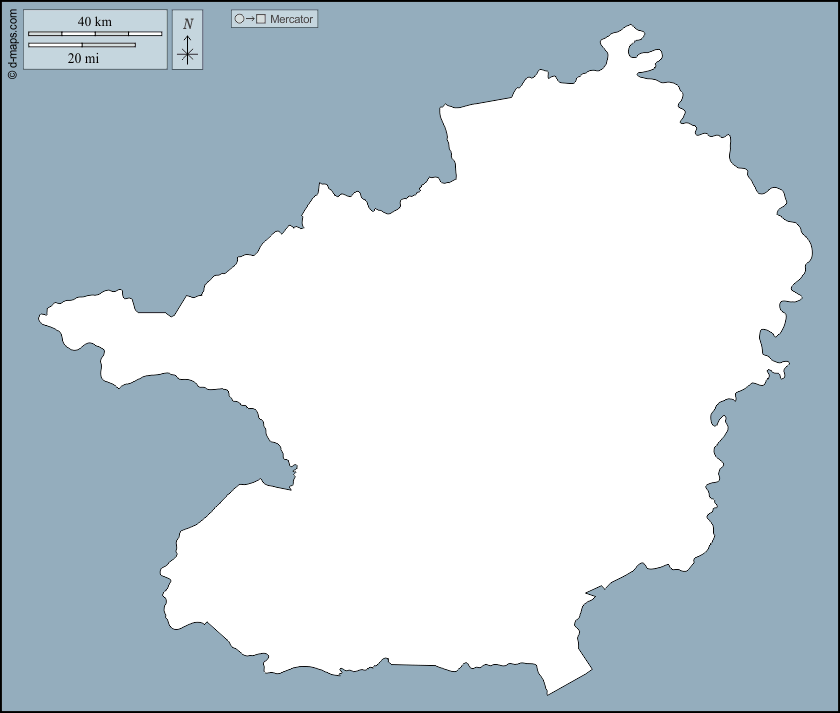Select the Mercator projection circle icon
This screenshot has height=713, width=840.
(x=240, y=18)
